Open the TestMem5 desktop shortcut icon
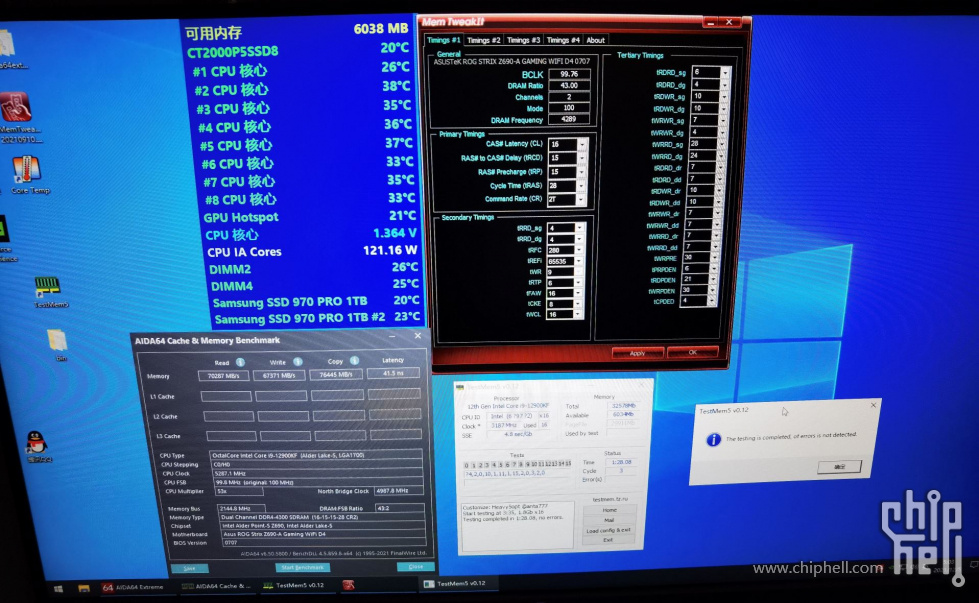Image resolution: width=979 pixels, height=603 pixels. tap(47, 288)
